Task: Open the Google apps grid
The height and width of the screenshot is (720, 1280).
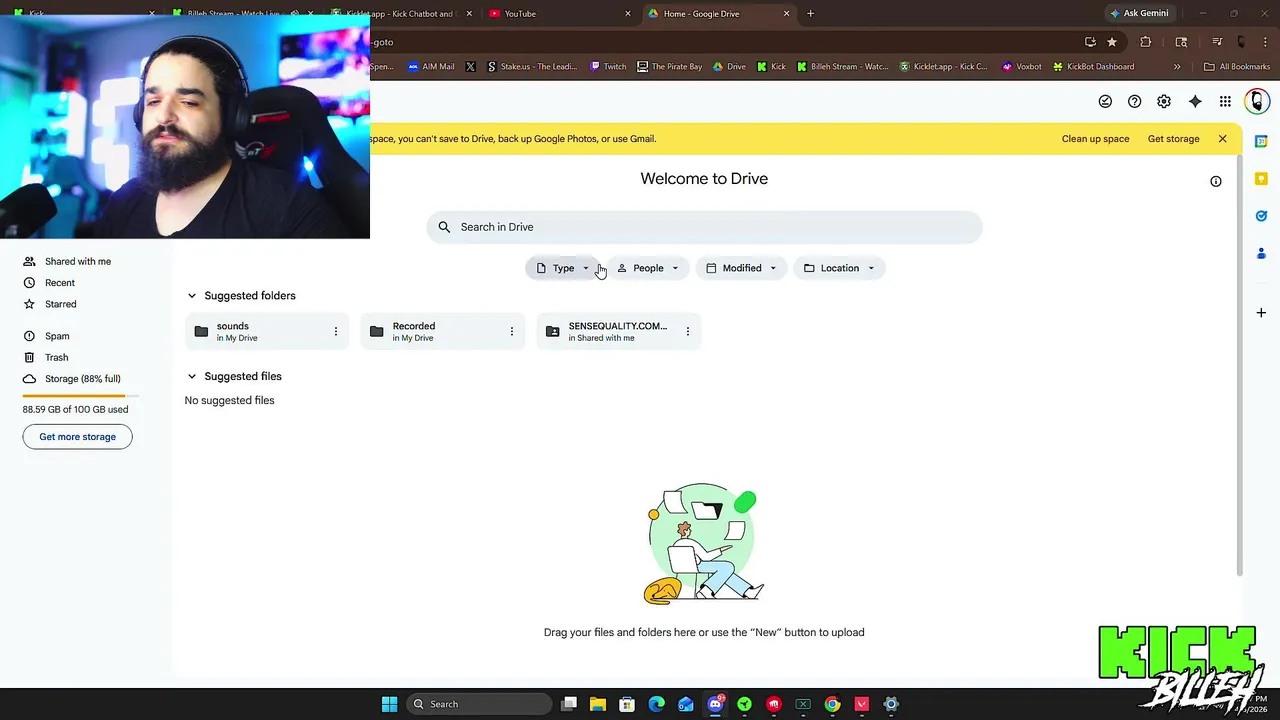Action: [x=1225, y=101]
